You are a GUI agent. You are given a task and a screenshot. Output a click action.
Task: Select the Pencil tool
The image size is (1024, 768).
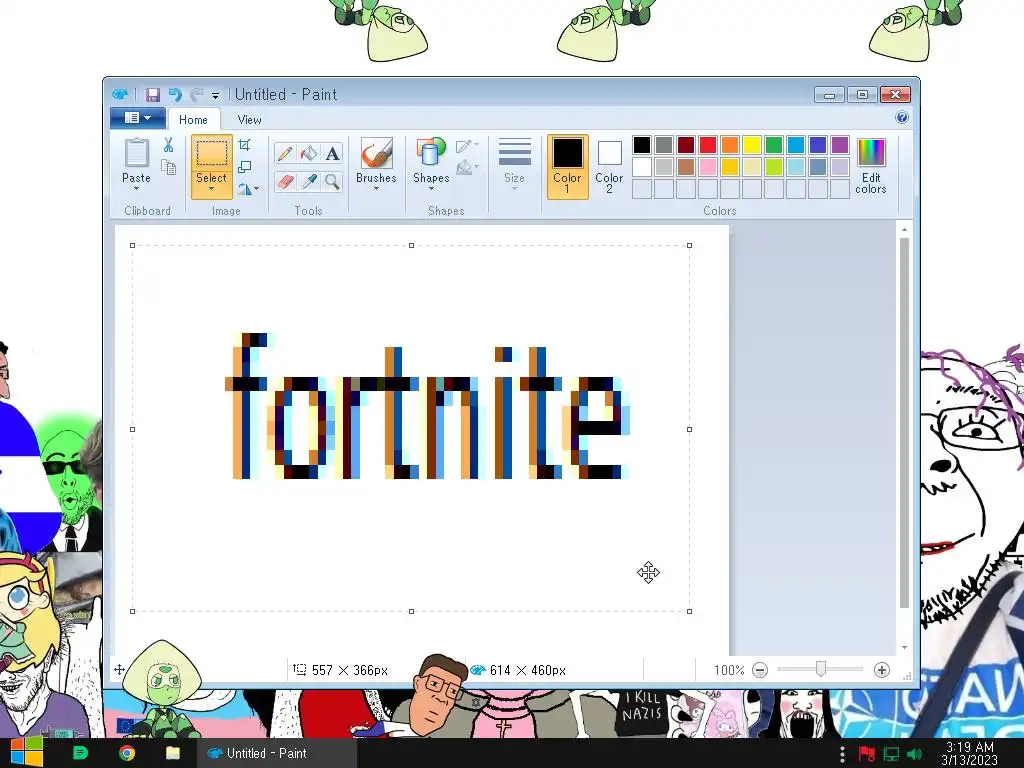(x=285, y=154)
